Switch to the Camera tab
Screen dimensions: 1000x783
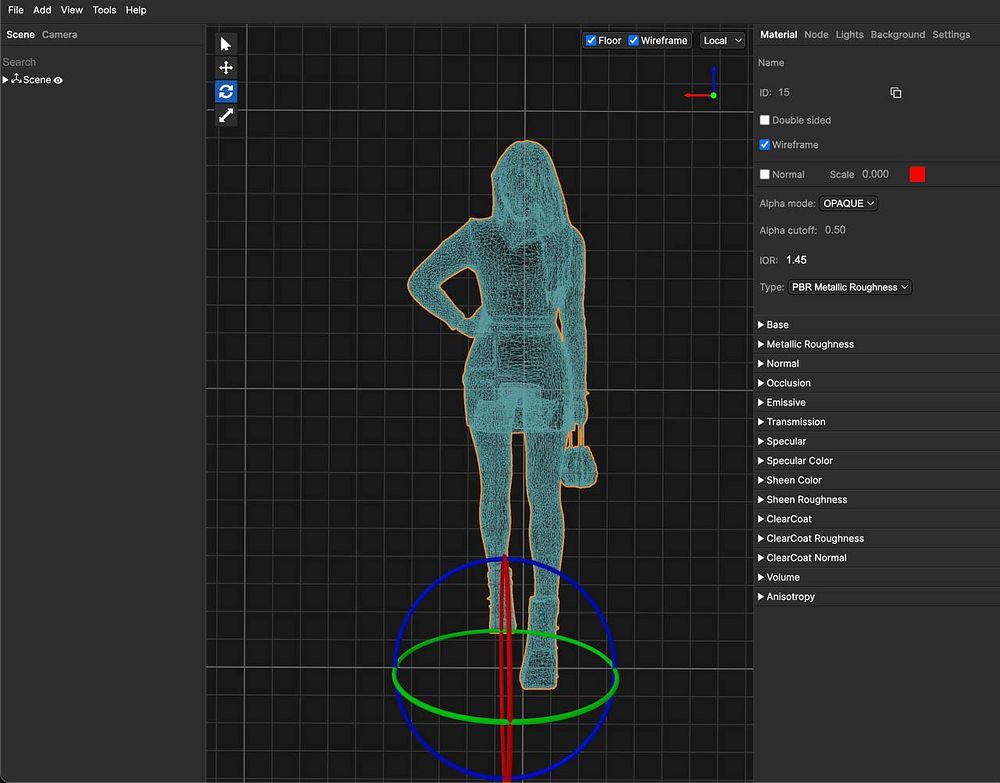click(x=59, y=34)
